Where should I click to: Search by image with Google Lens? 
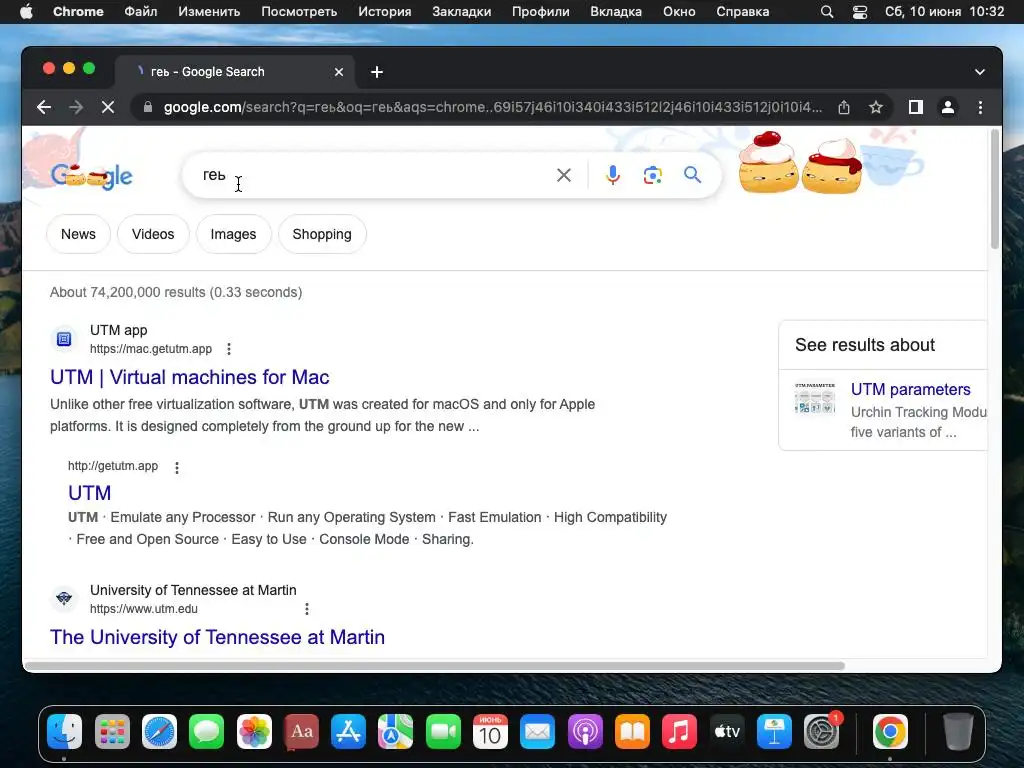(652, 175)
